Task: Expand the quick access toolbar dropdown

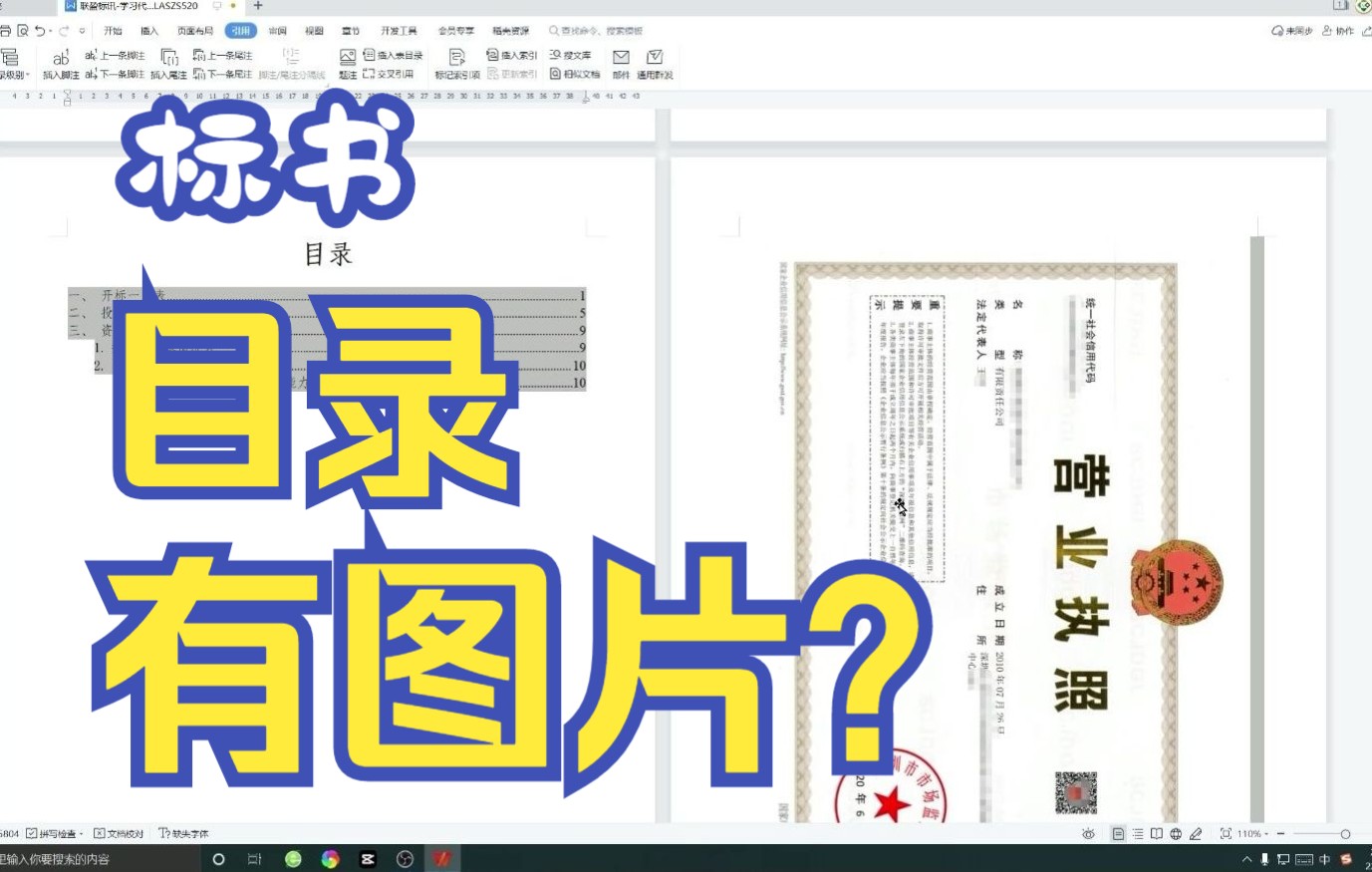Action: pyautogui.click(x=82, y=31)
